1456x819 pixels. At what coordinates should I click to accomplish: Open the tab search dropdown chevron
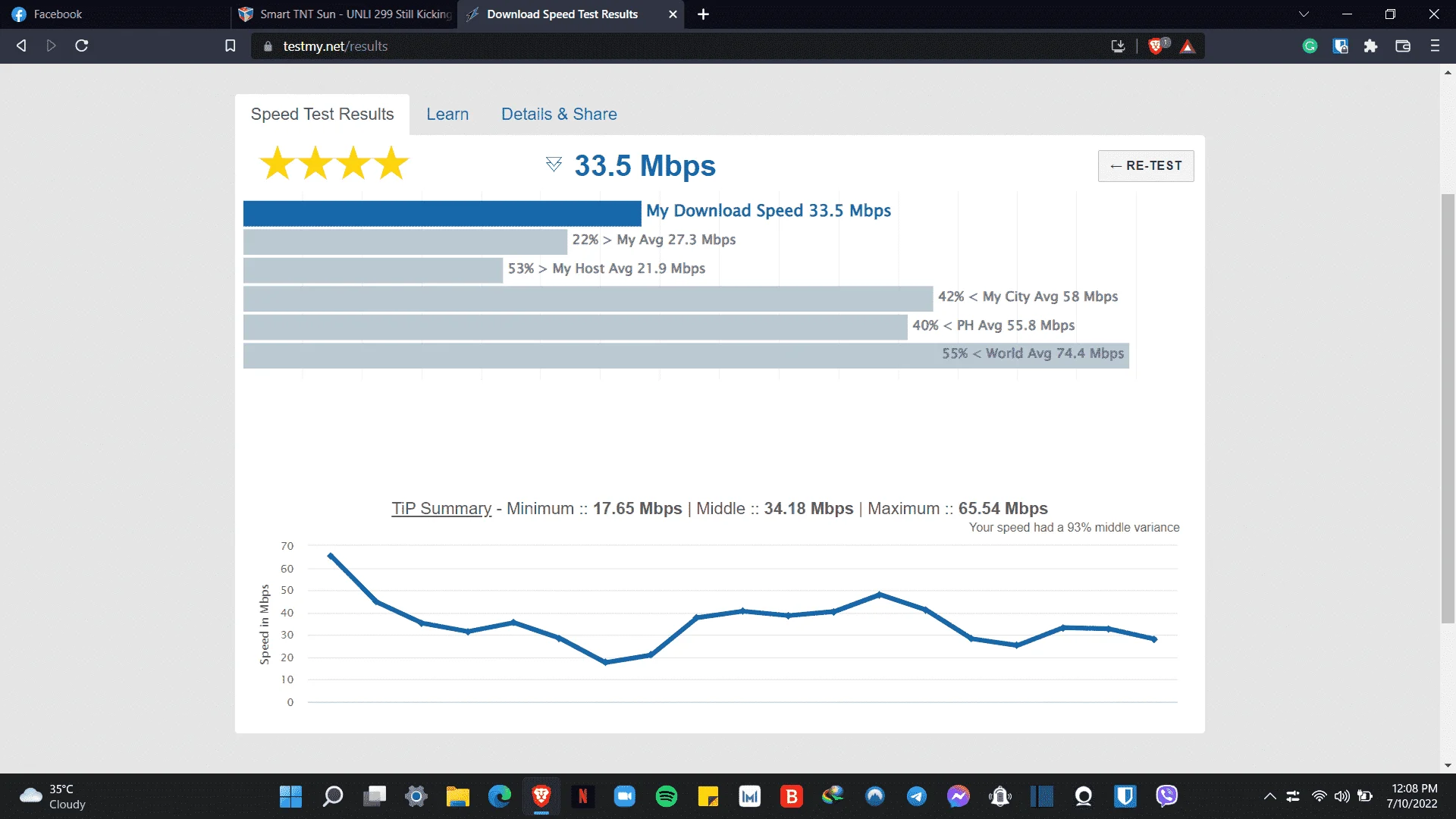coord(1304,14)
